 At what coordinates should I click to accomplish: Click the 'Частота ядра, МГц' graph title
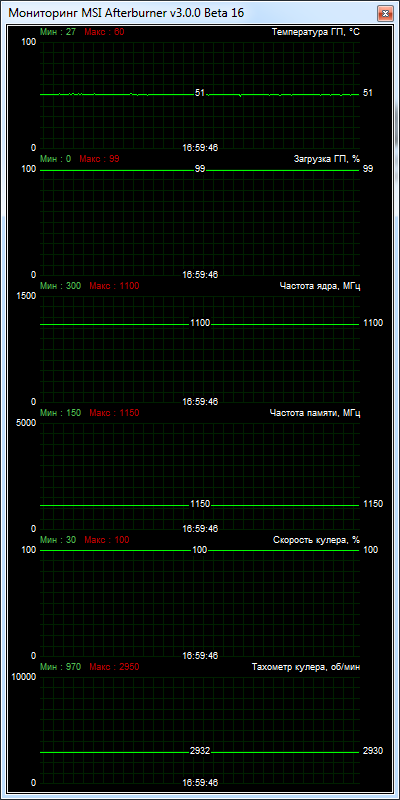tap(320, 286)
